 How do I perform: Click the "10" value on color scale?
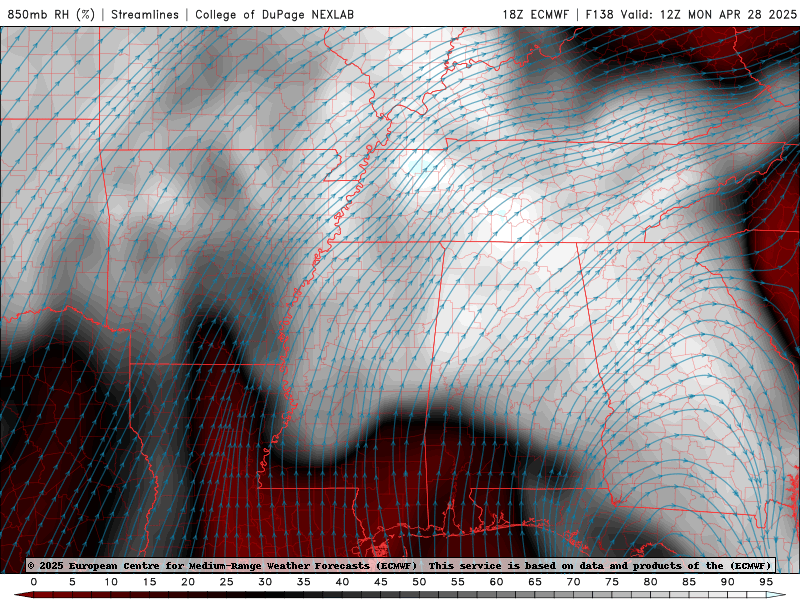(x=111, y=582)
